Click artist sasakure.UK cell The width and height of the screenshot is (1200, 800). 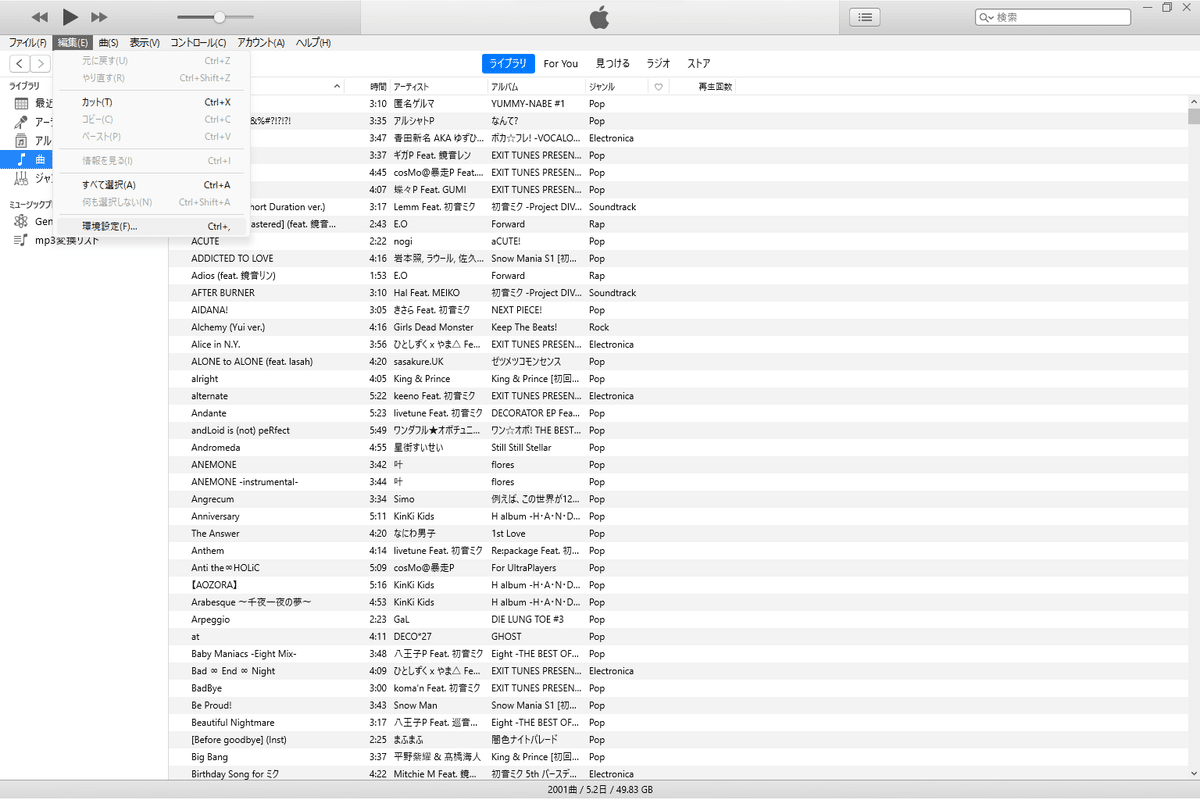pos(419,361)
